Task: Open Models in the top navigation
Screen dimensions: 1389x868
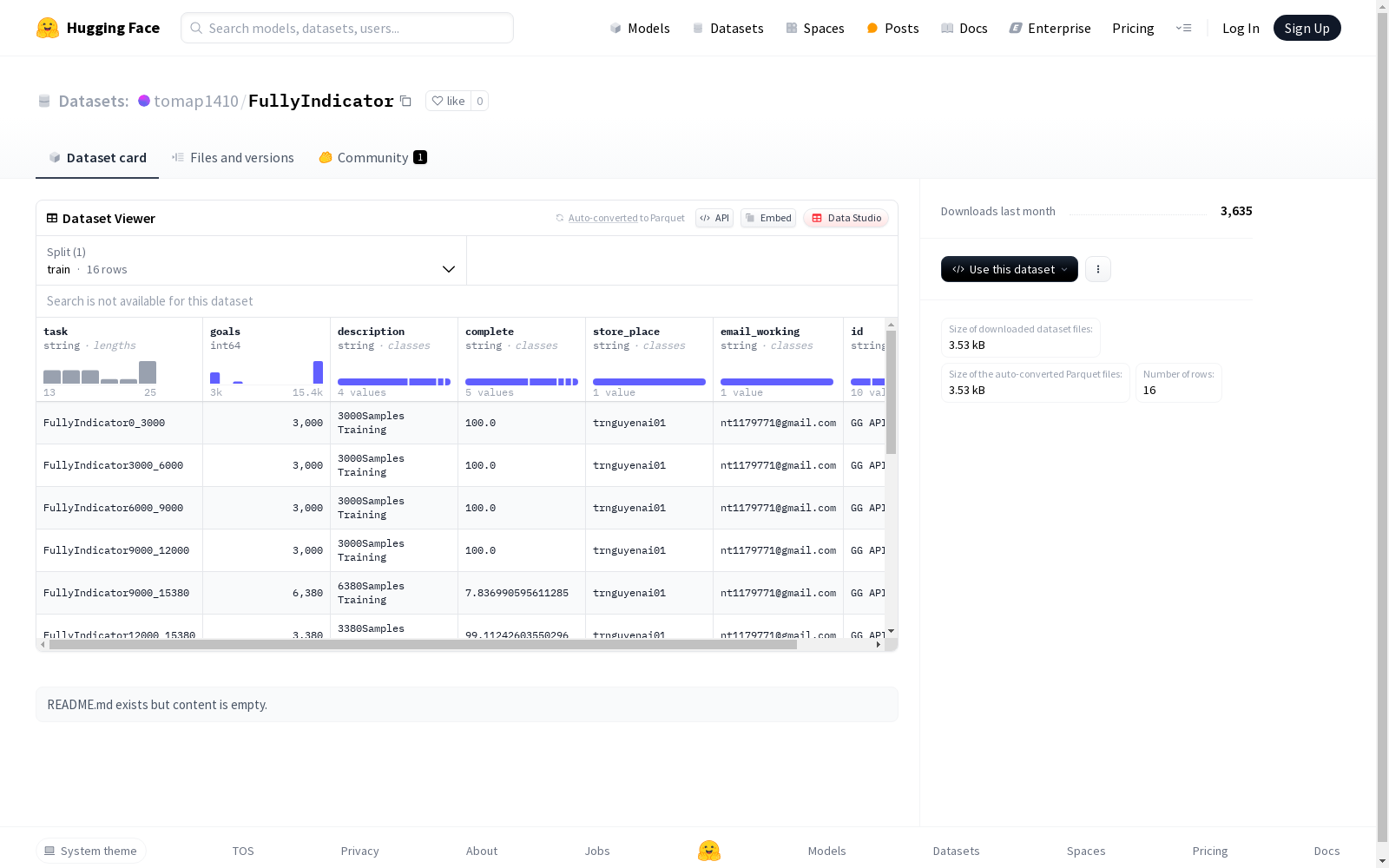Action: (x=640, y=28)
